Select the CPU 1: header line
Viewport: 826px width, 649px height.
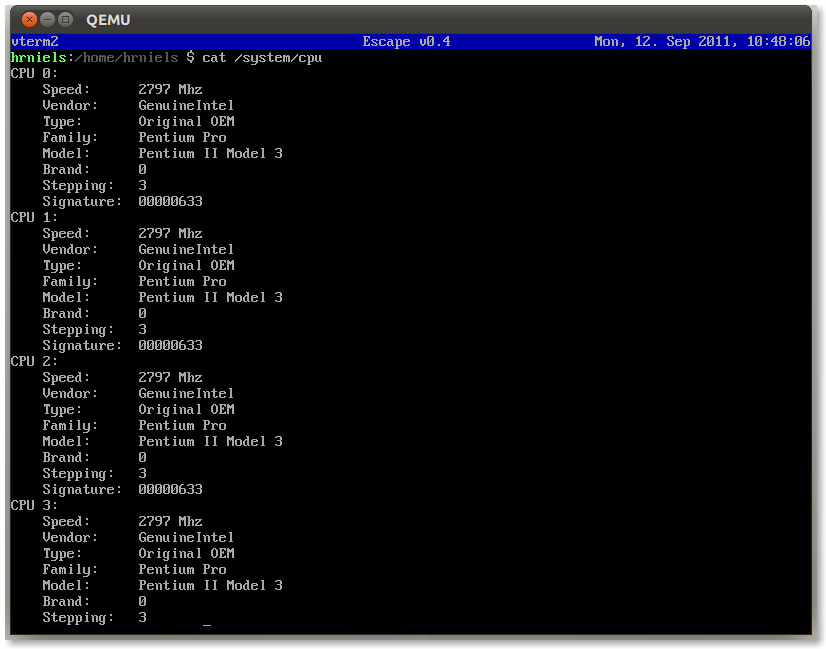click(x=34, y=218)
